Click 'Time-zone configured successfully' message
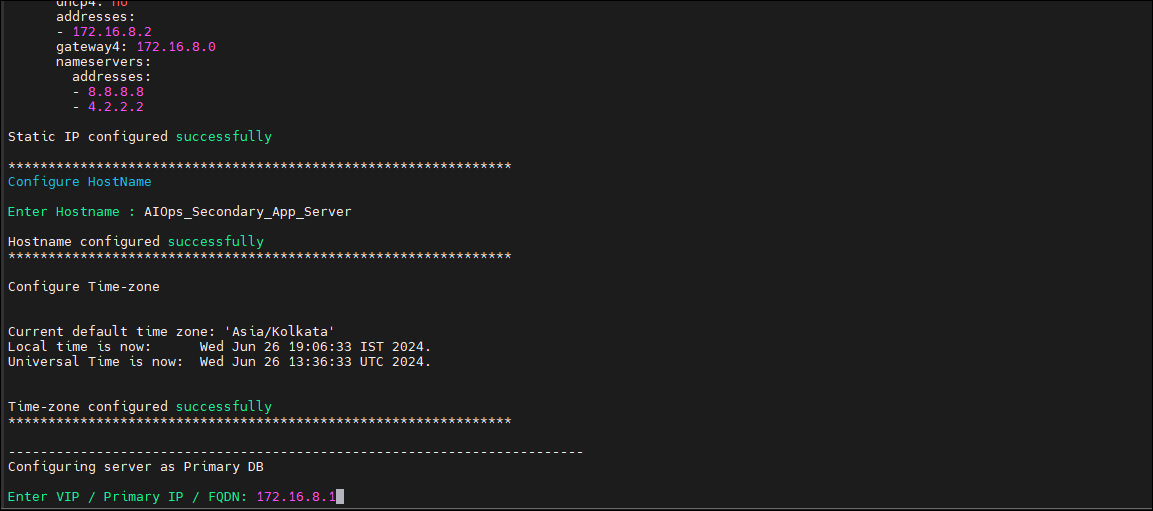This screenshot has height=511, width=1153. coord(140,407)
